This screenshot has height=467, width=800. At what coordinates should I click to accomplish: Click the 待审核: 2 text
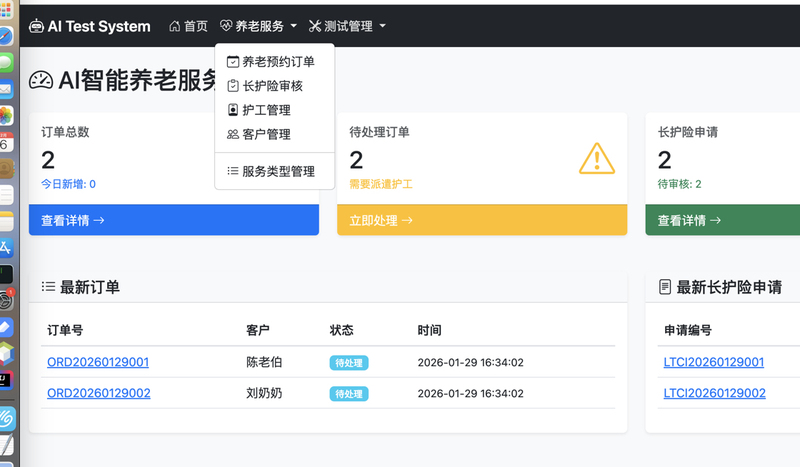coord(680,184)
